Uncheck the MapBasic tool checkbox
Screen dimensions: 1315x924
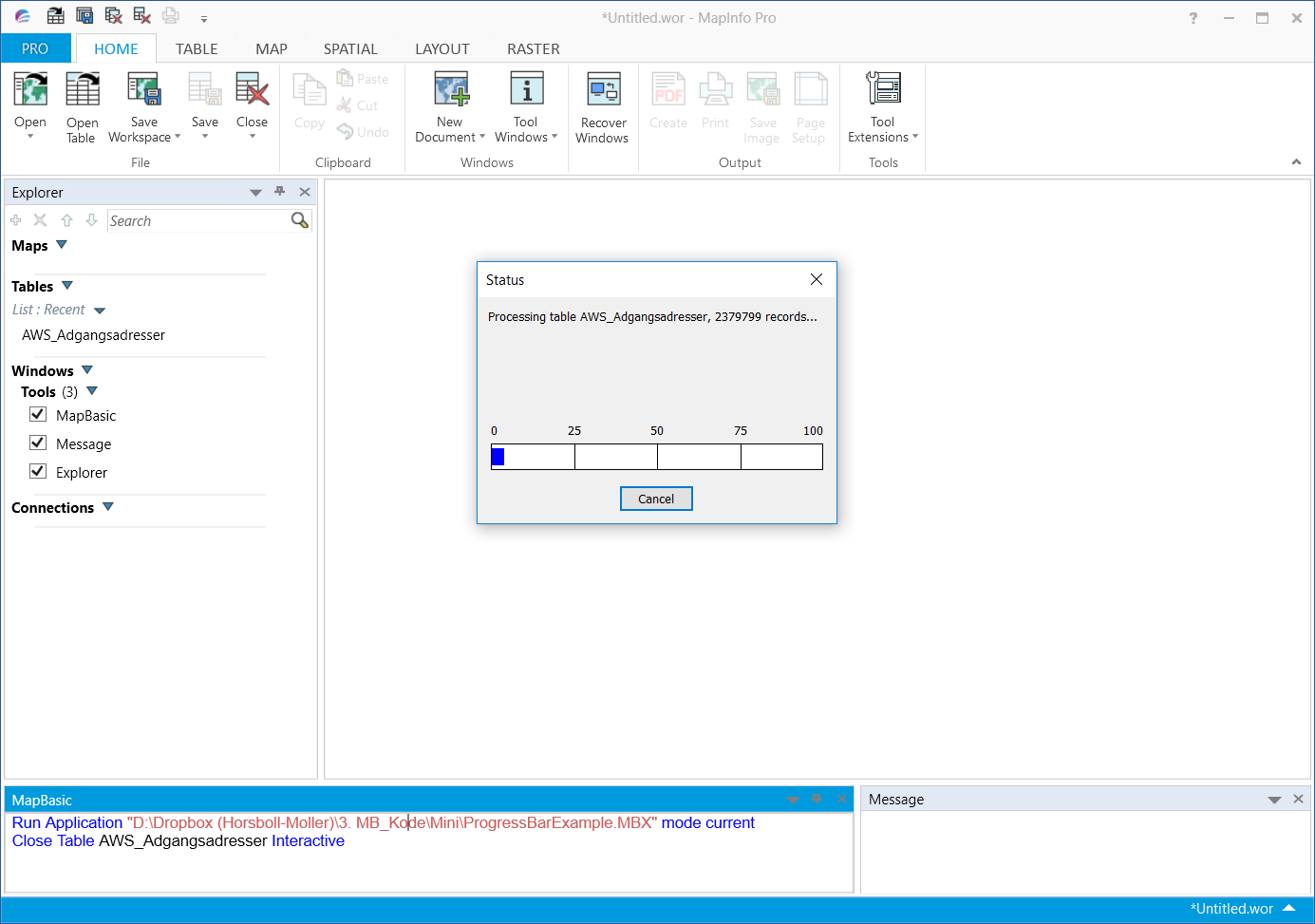point(37,414)
